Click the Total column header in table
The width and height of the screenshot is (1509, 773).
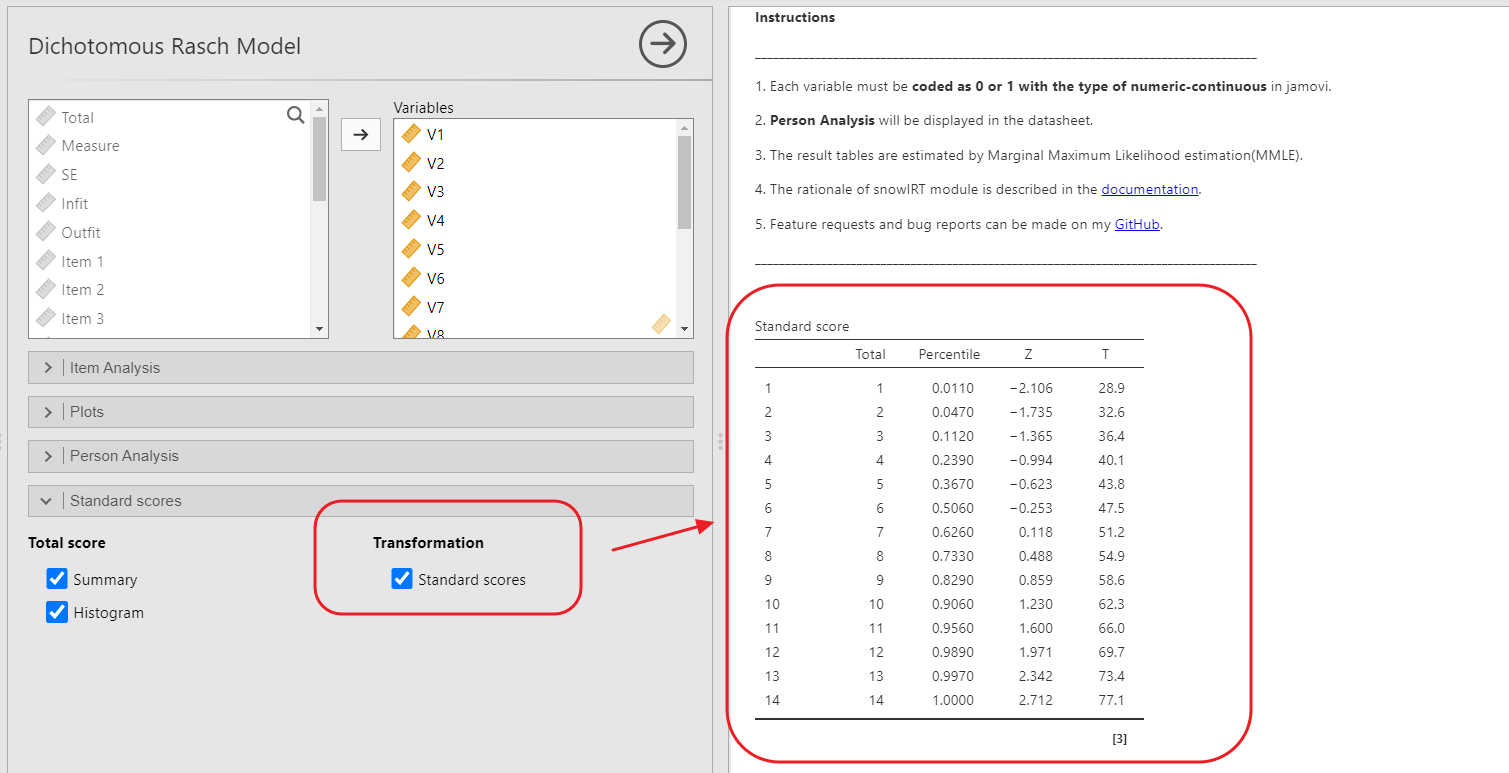[x=870, y=354]
